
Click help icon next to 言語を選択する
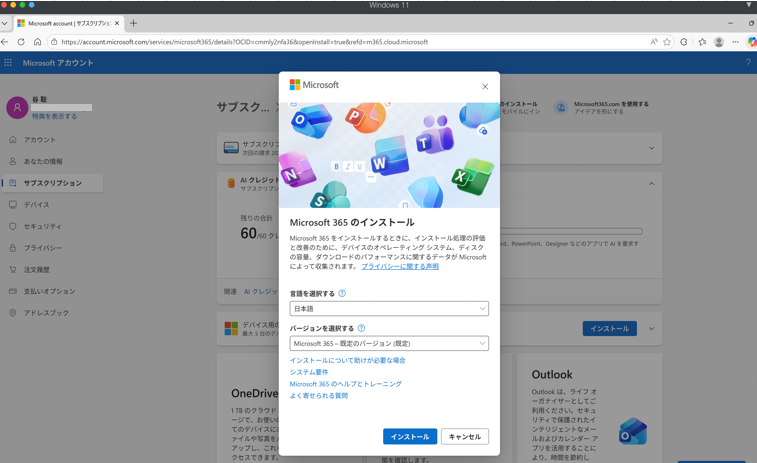pyautogui.click(x=342, y=294)
